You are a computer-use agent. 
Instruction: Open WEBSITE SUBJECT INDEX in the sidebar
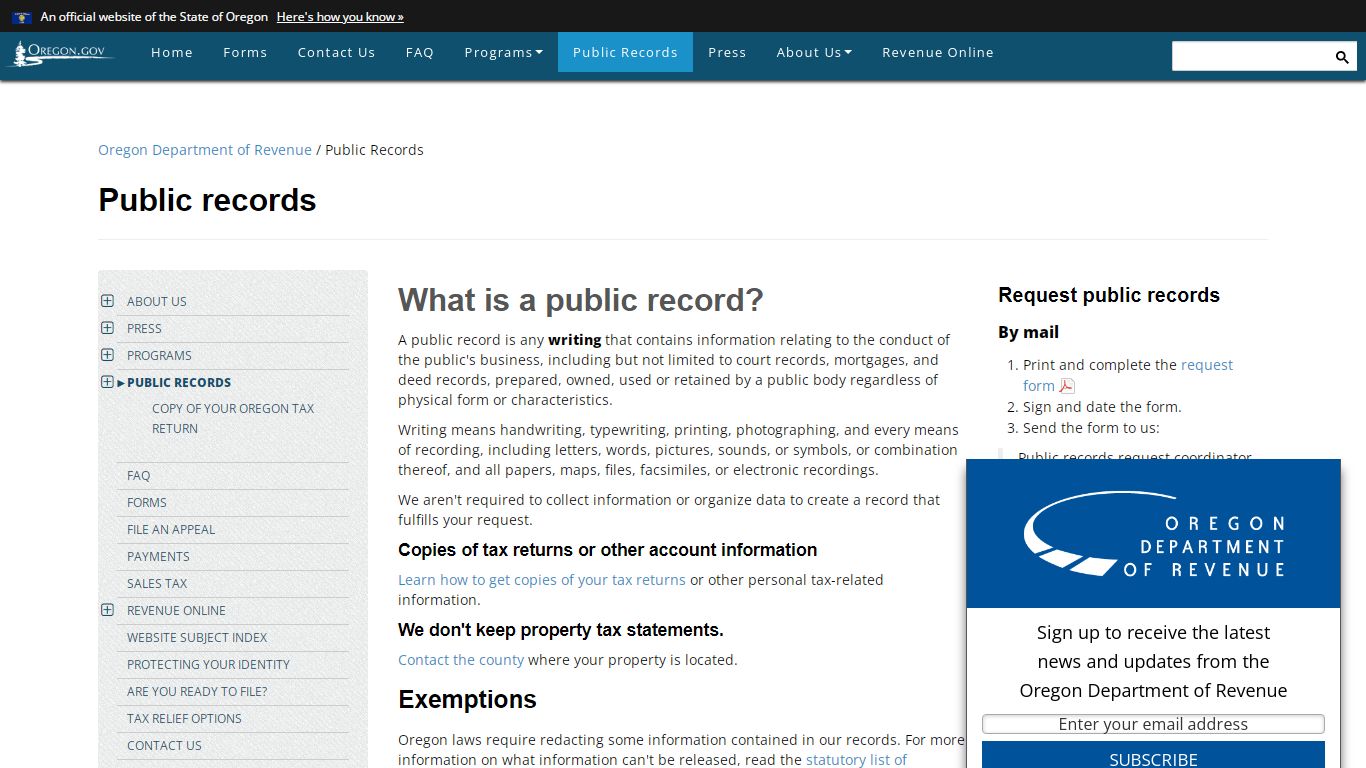coord(197,638)
